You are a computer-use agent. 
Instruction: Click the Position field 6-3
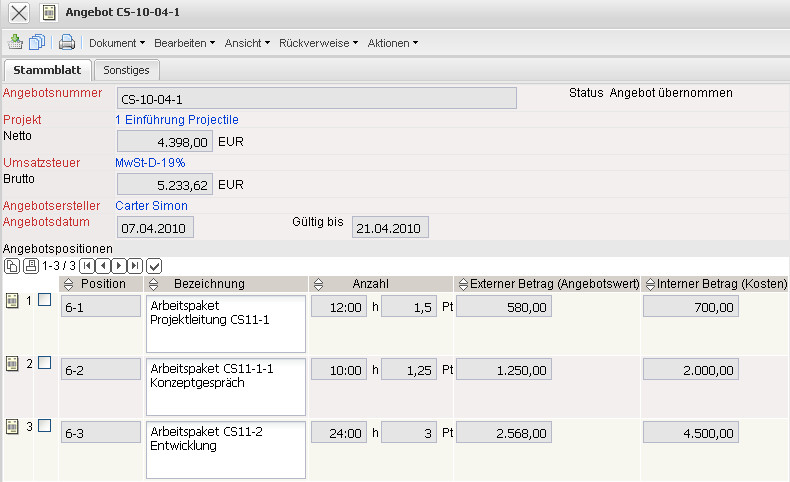pyautogui.click(x=101, y=432)
